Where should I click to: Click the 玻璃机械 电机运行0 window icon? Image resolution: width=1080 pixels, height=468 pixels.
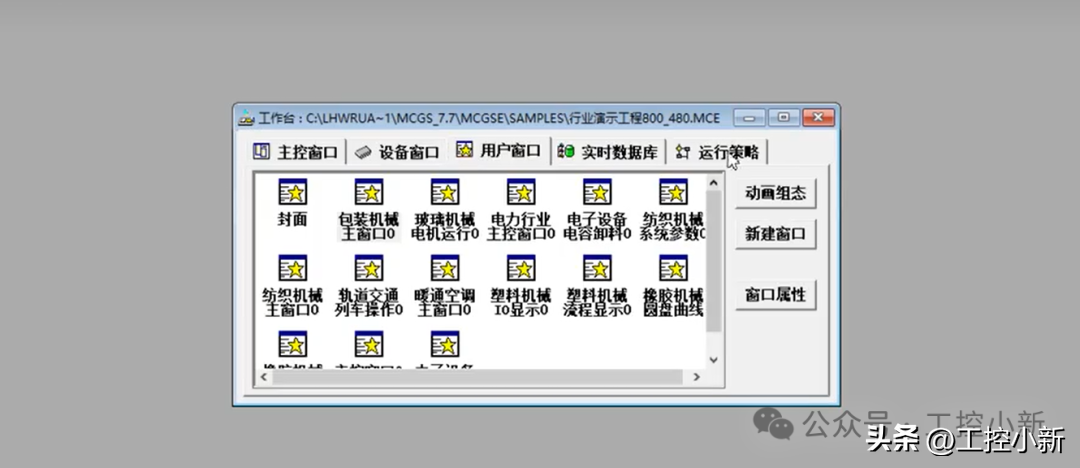[444, 193]
